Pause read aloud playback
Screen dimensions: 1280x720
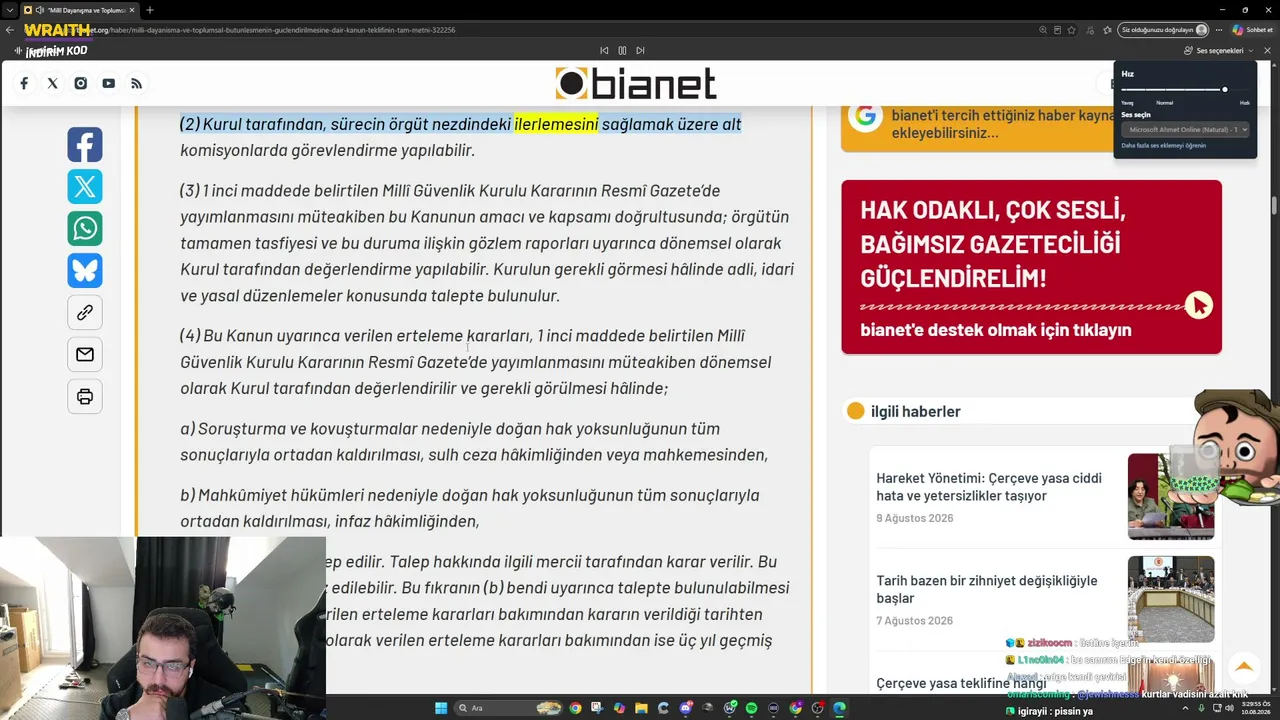click(x=622, y=50)
